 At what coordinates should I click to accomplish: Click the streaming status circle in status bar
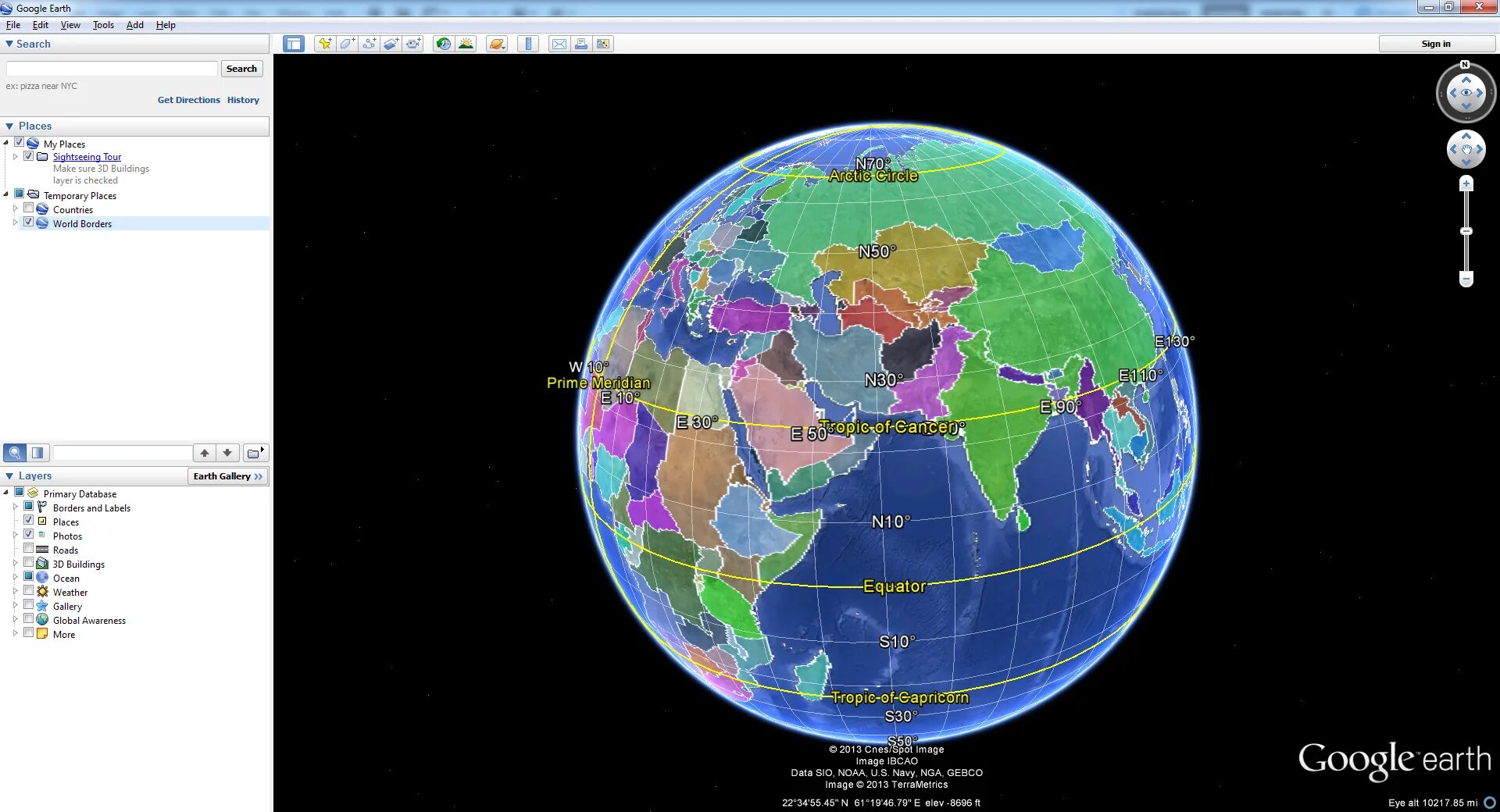[x=1490, y=802]
